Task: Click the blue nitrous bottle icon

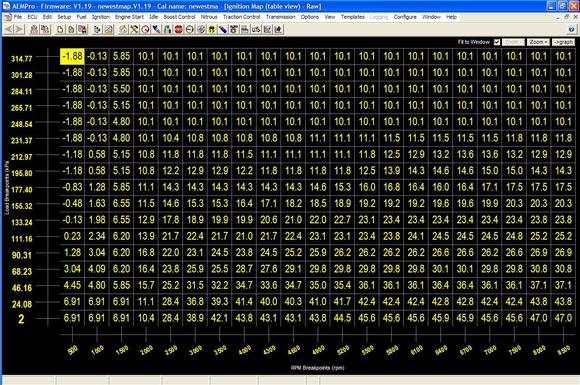Action: point(223,29)
